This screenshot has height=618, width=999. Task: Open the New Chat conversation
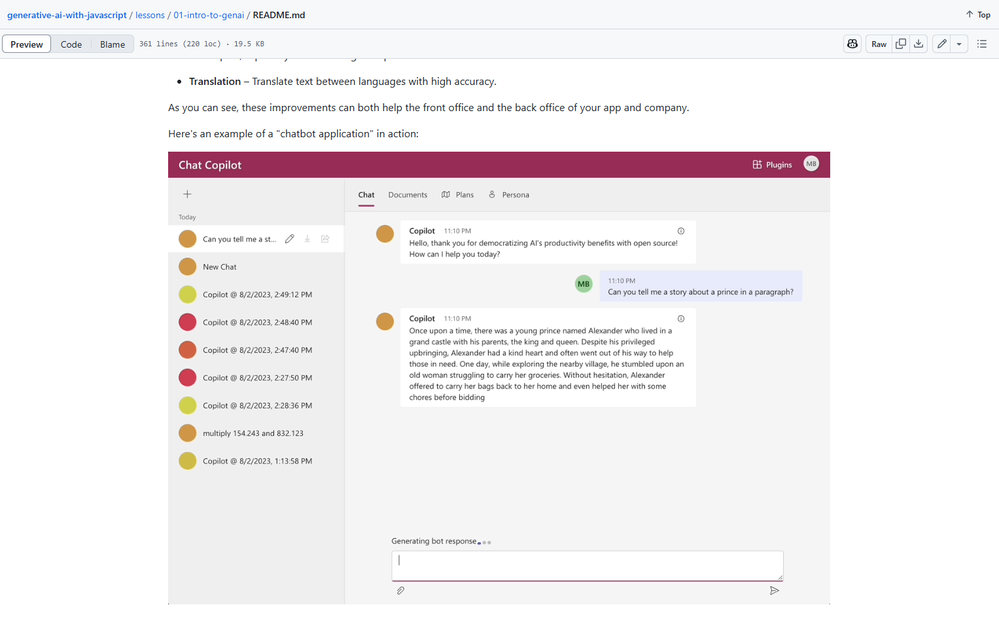256,267
